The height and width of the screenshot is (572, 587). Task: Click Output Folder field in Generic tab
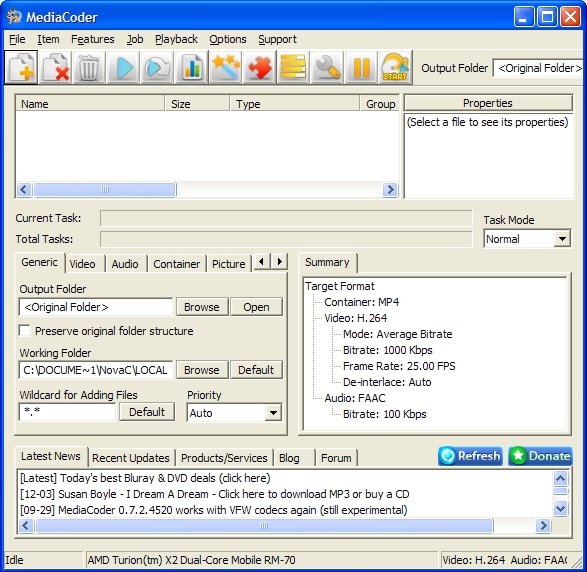coord(95,307)
